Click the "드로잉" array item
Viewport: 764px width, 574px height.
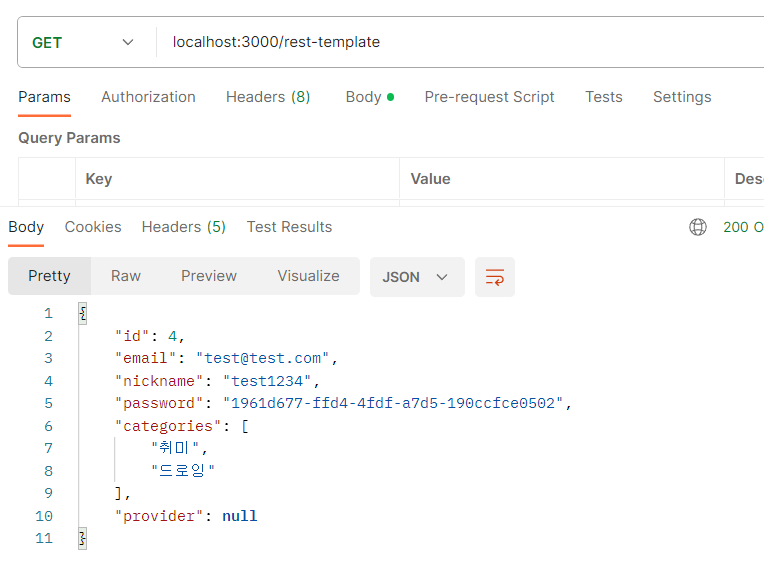point(183,471)
